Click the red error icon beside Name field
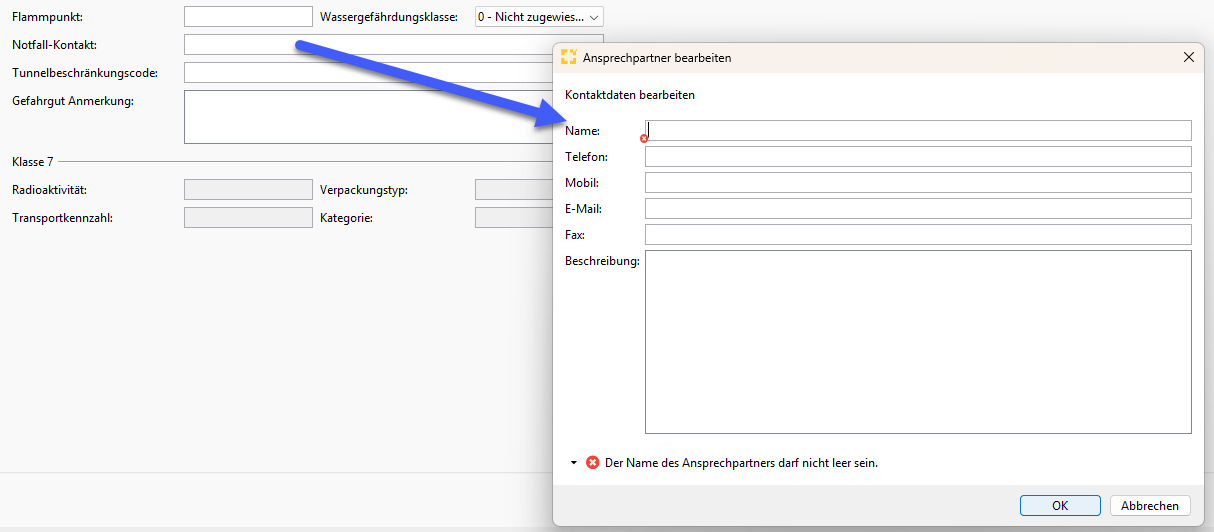The image size is (1214, 532). pyautogui.click(x=644, y=138)
